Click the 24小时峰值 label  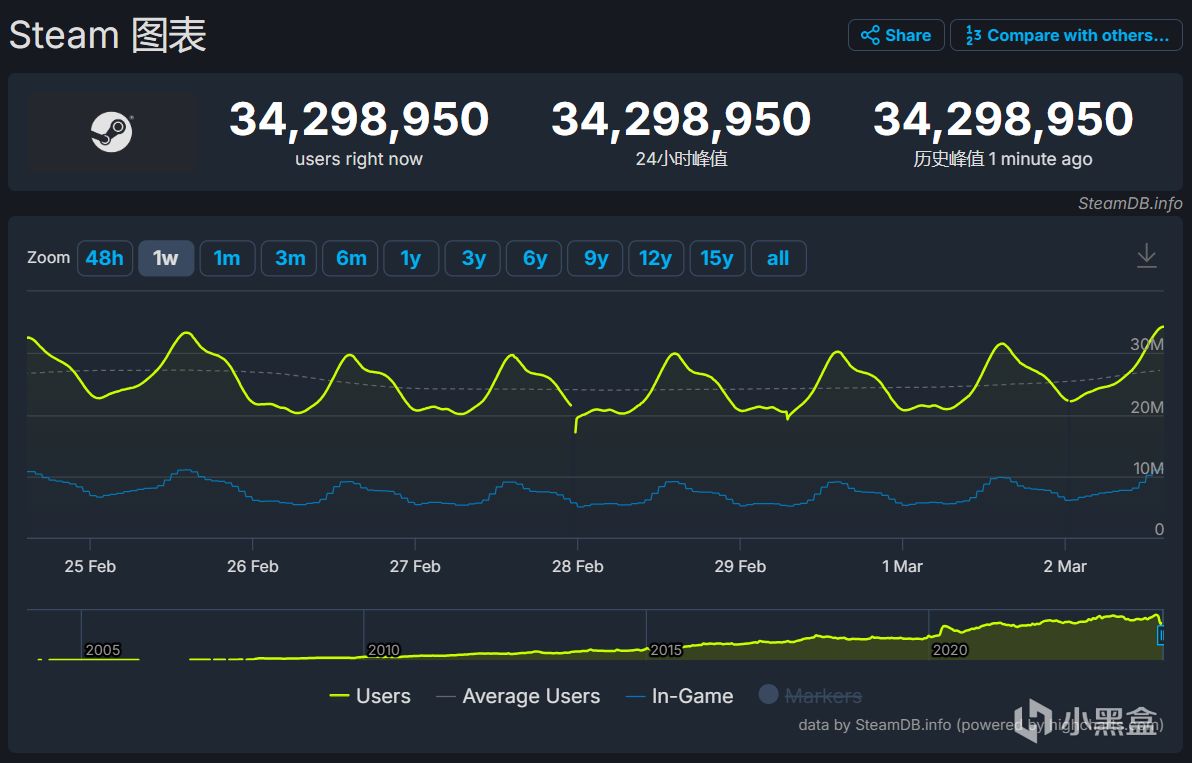(681, 159)
